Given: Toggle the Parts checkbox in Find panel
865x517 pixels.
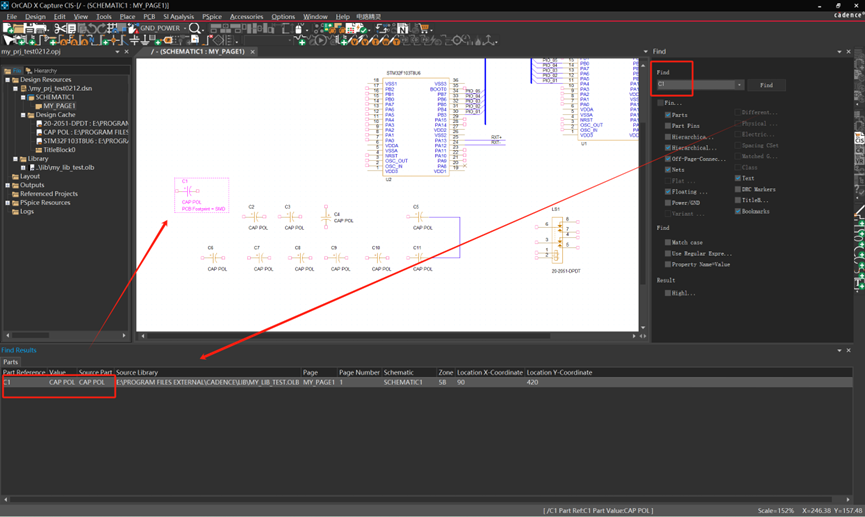Looking at the screenshot, I should [x=668, y=115].
